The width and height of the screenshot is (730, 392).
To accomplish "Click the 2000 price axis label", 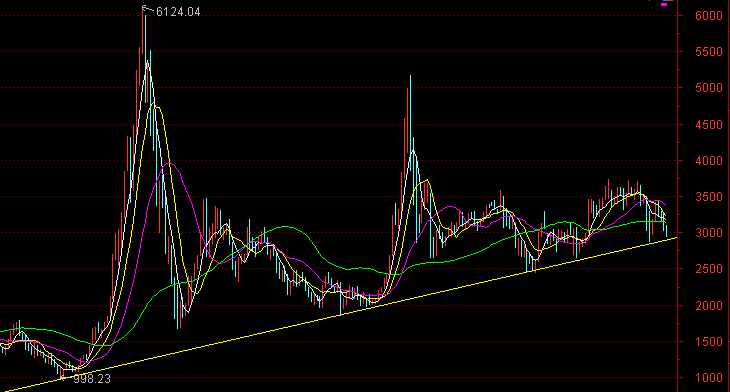I will [x=709, y=305].
